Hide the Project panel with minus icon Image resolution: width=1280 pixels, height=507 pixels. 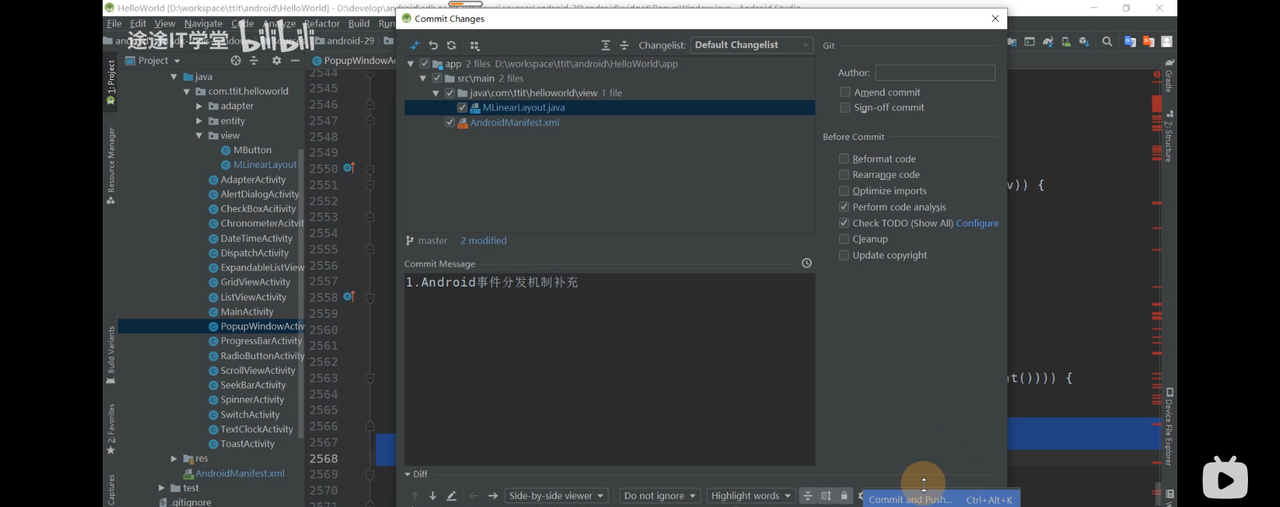click(x=295, y=61)
